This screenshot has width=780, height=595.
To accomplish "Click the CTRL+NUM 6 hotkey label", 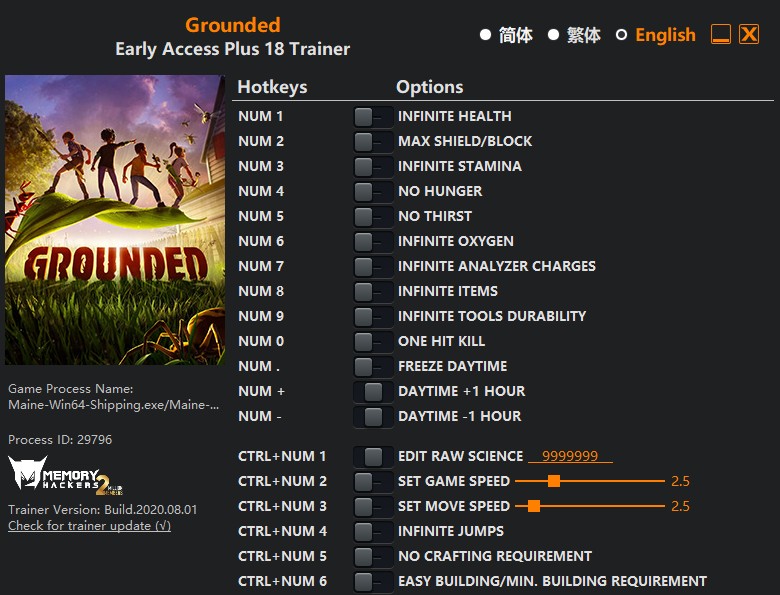I will tap(283, 581).
